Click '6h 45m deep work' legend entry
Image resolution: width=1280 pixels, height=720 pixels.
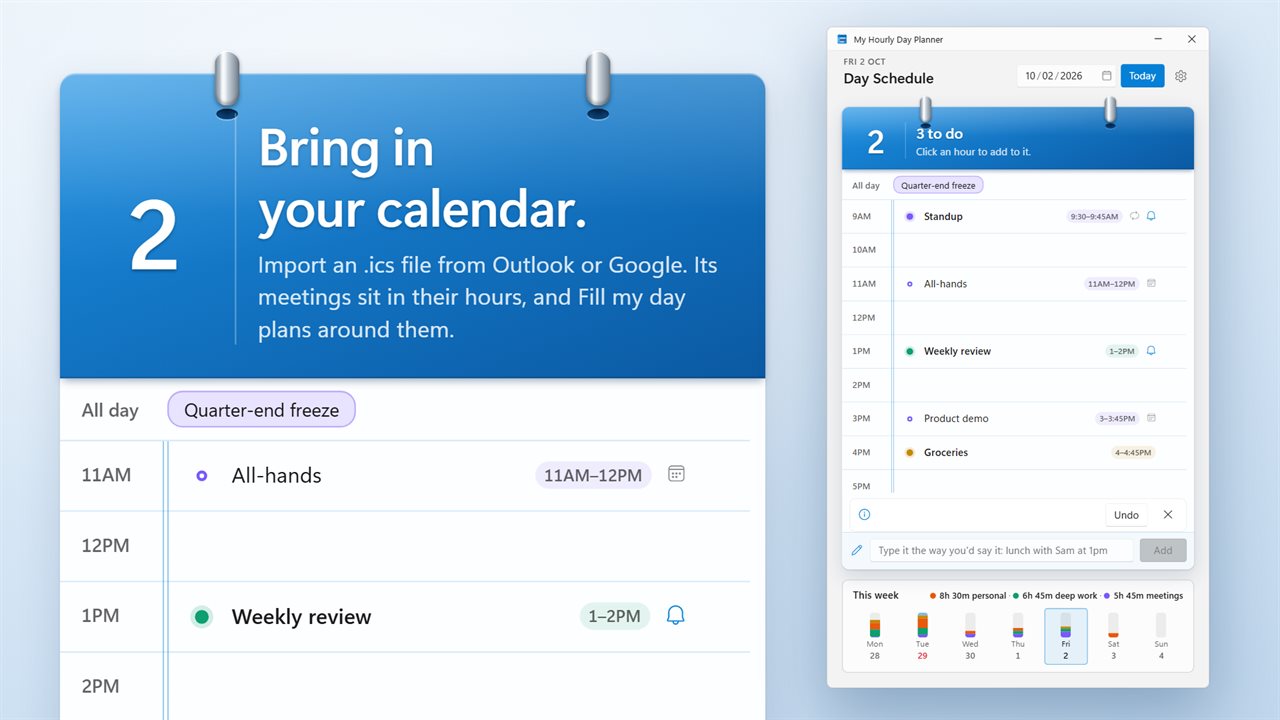pos(1054,595)
